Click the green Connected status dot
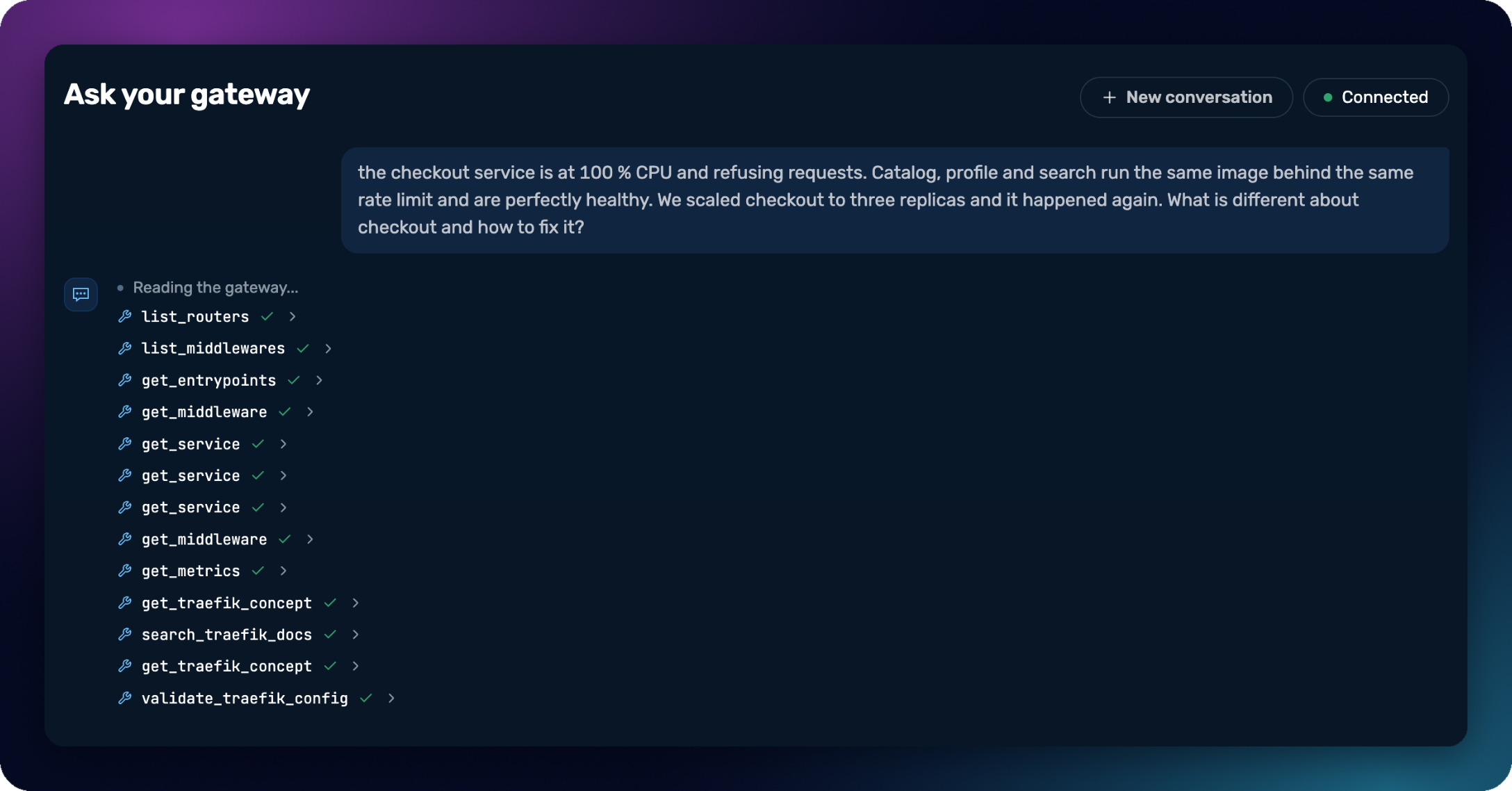 [1328, 97]
